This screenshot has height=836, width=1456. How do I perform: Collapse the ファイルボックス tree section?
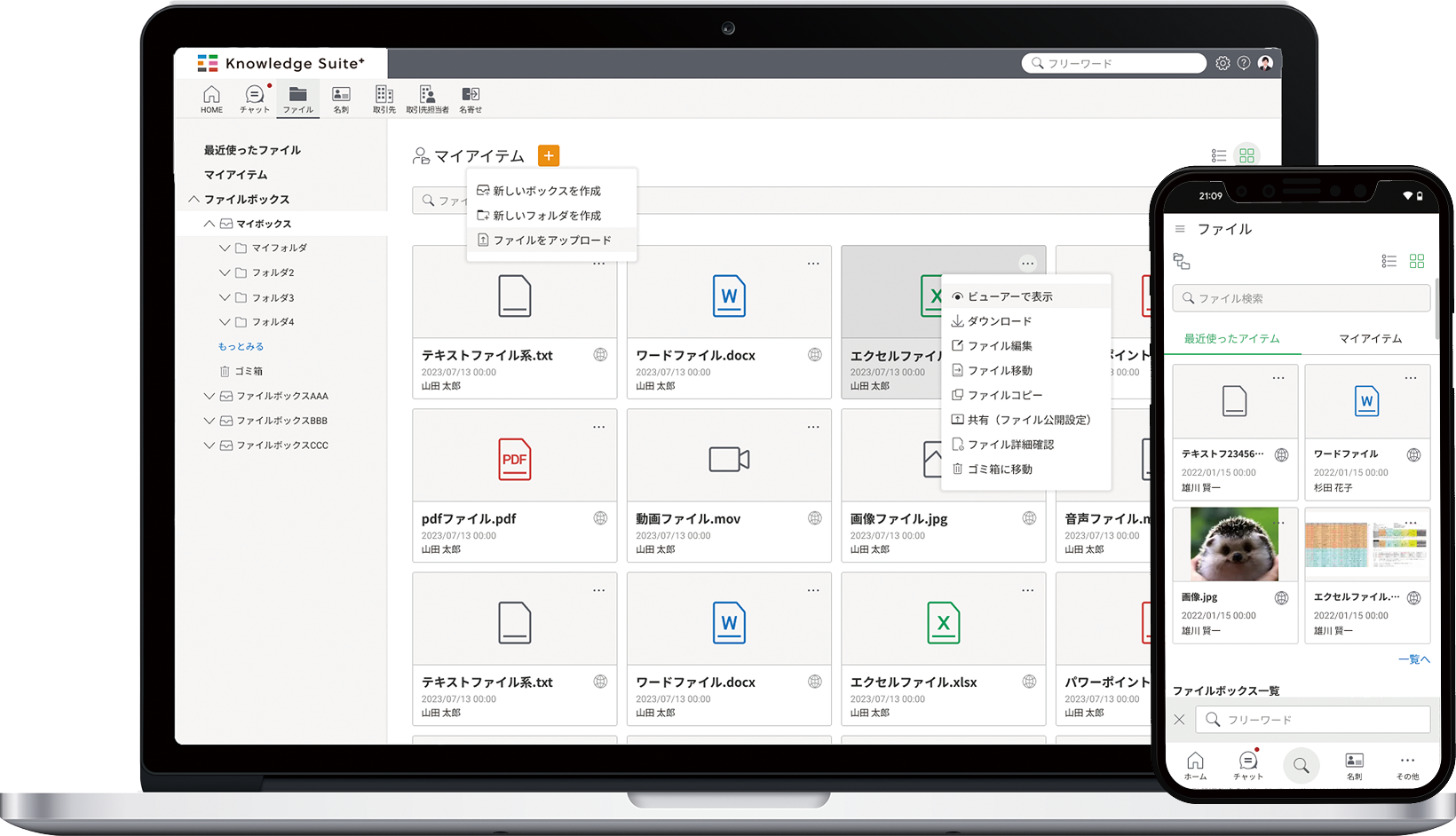194,200
